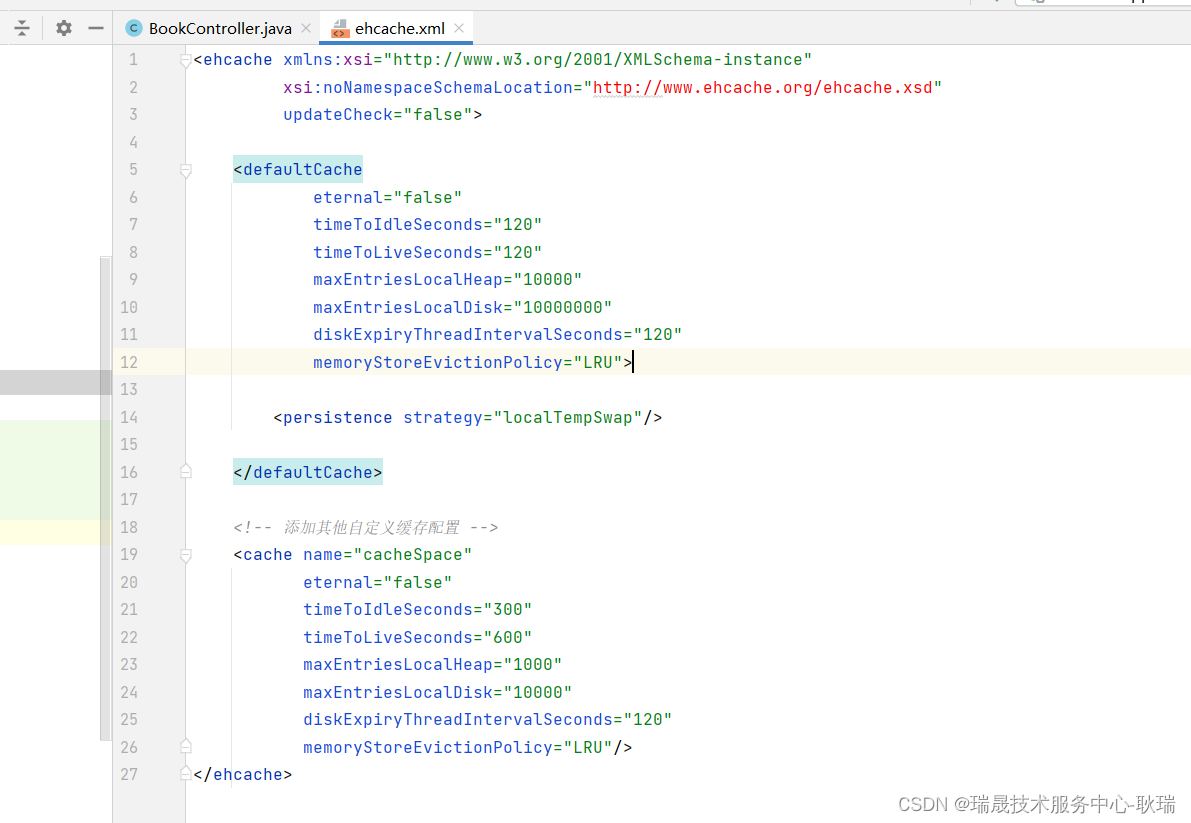Image resolution: width=1191 pixels, height=823 pixels.
Task: Collapse the cacheSpace cache element fold arrow
Action: (x=185, y=554)
